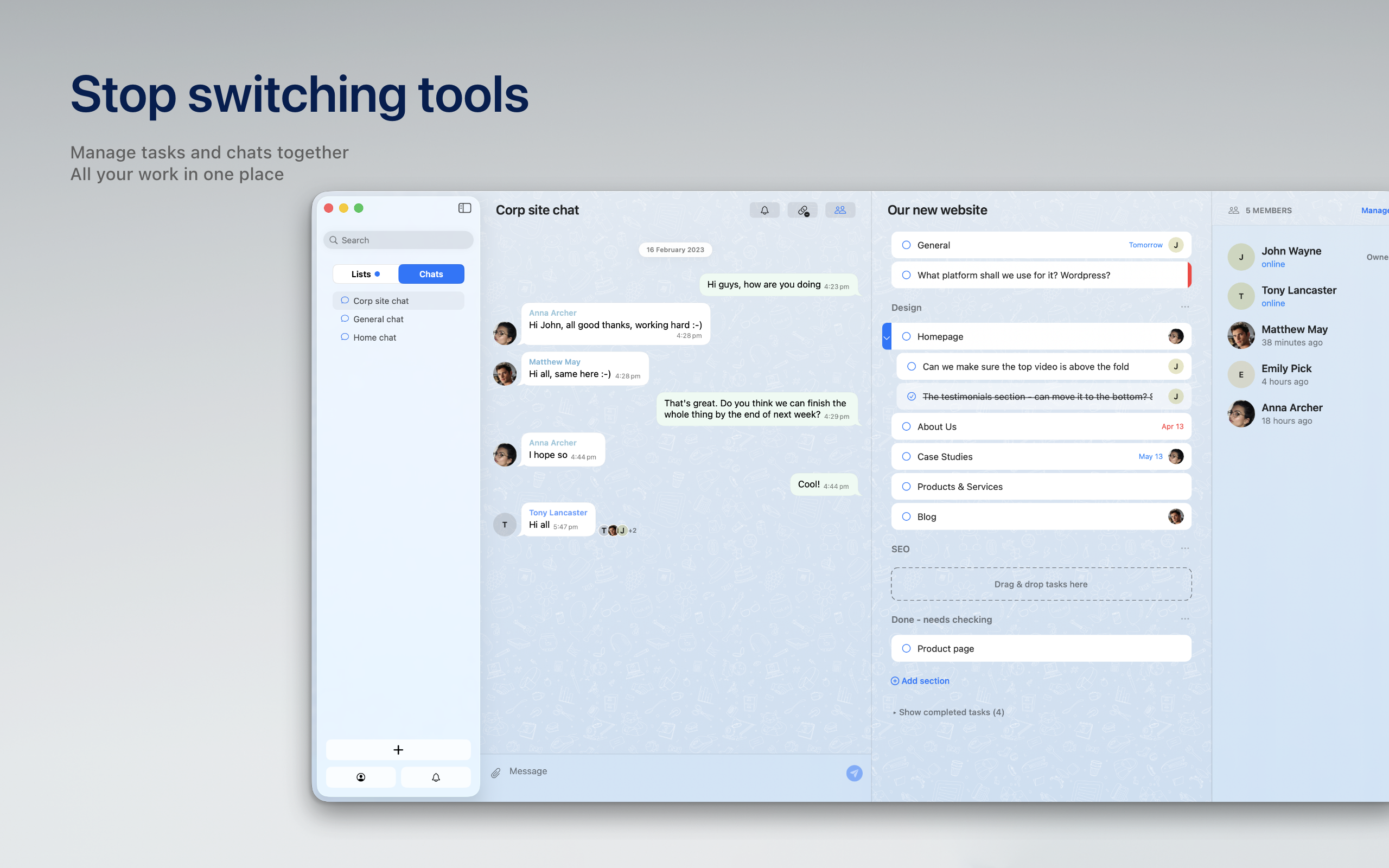The width and height of the screenshot is (1389, 868).
Task: Click the '16 February 2023' date label
Action: 675,249
